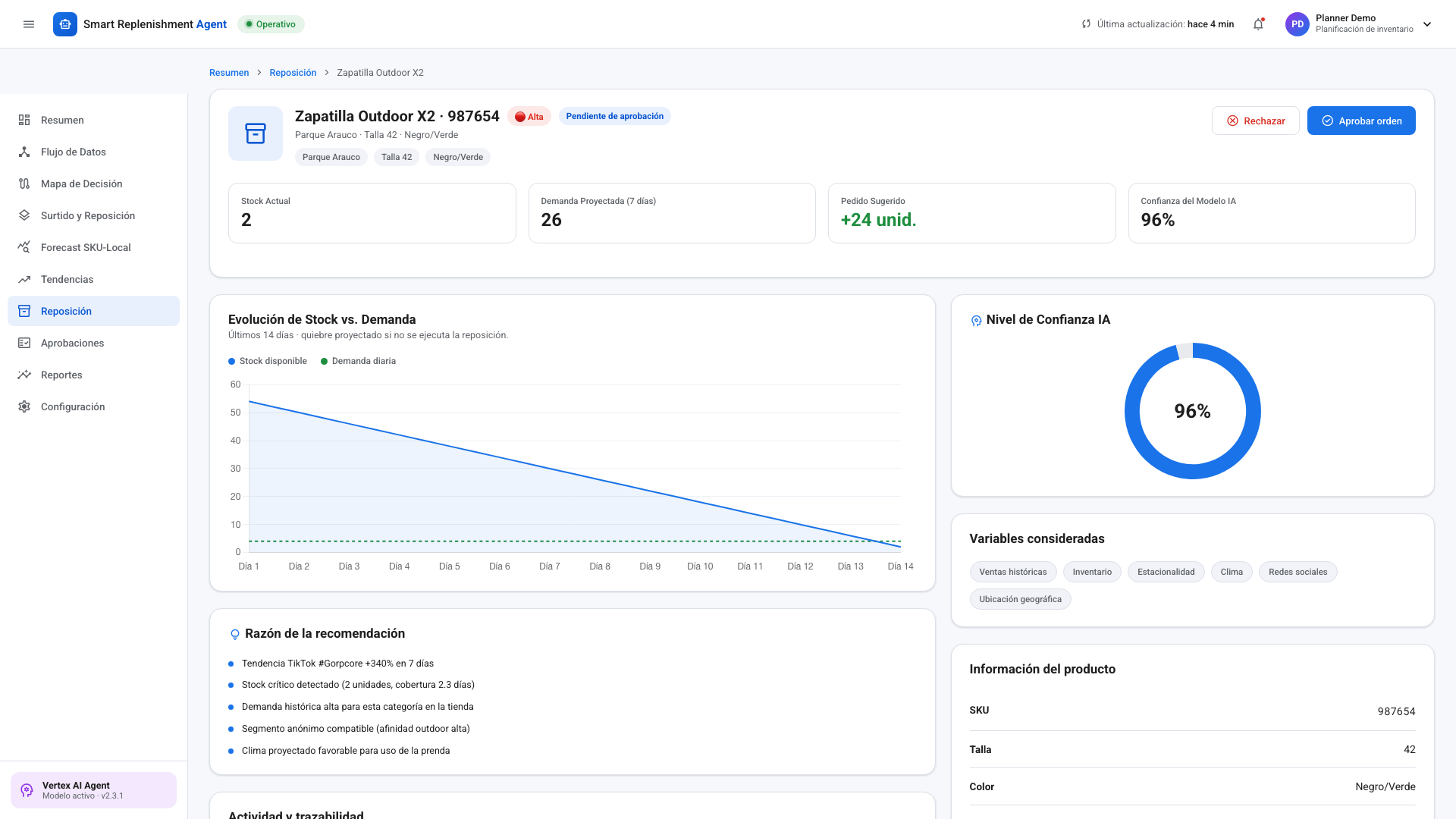This screenshot has height=819, width=1456.
Task: Click the Color value Negro/Verde
Action: 1385,786
